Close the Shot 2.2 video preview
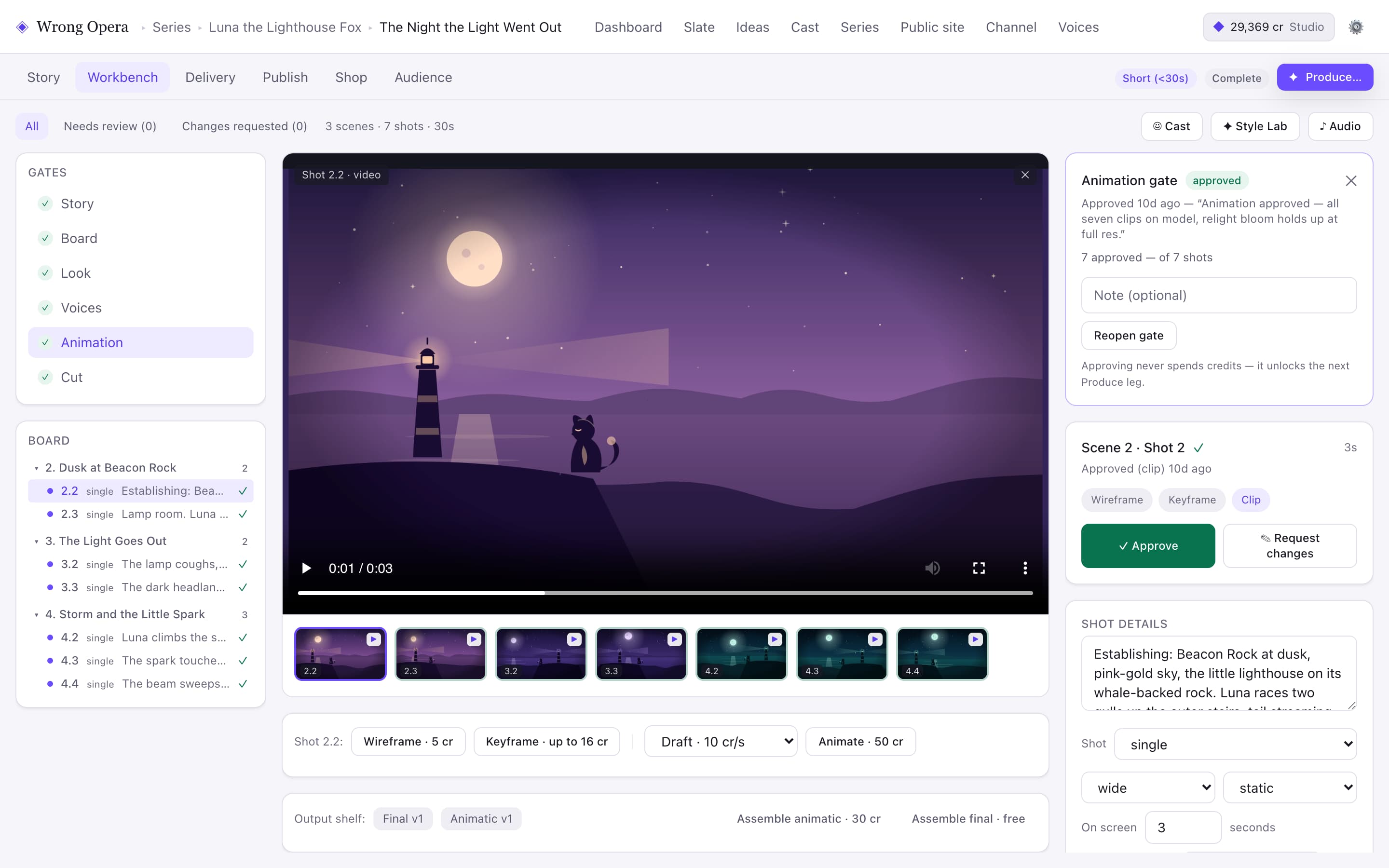This screenshot has height=868, width=1389. (1025, 175)
